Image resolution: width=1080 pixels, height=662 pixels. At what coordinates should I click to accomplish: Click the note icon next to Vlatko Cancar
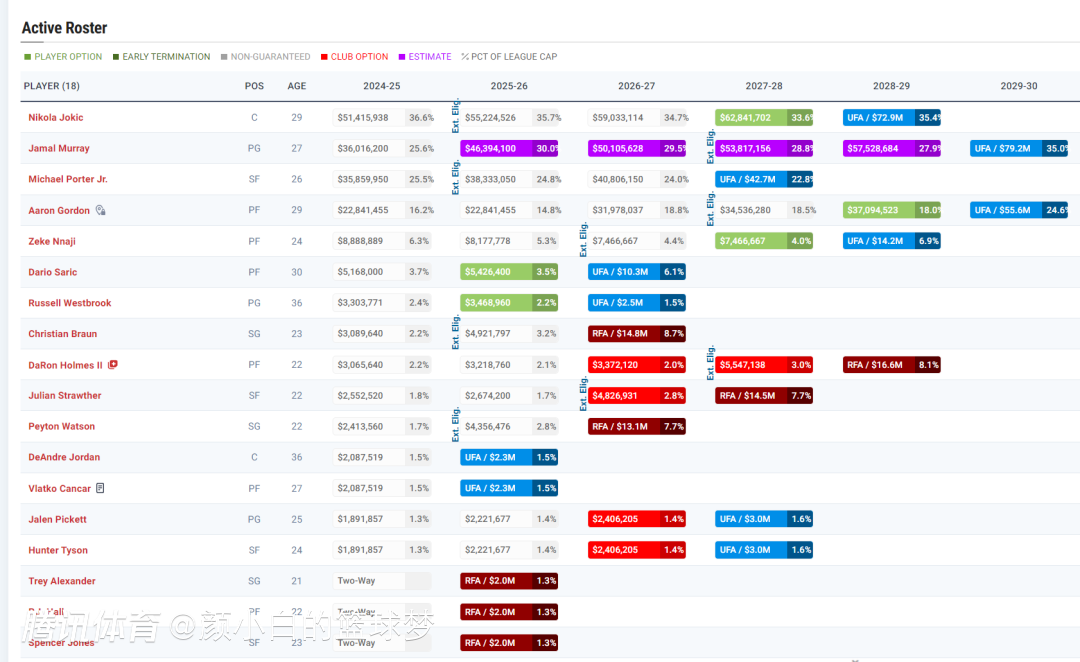(x=100, y=488)
